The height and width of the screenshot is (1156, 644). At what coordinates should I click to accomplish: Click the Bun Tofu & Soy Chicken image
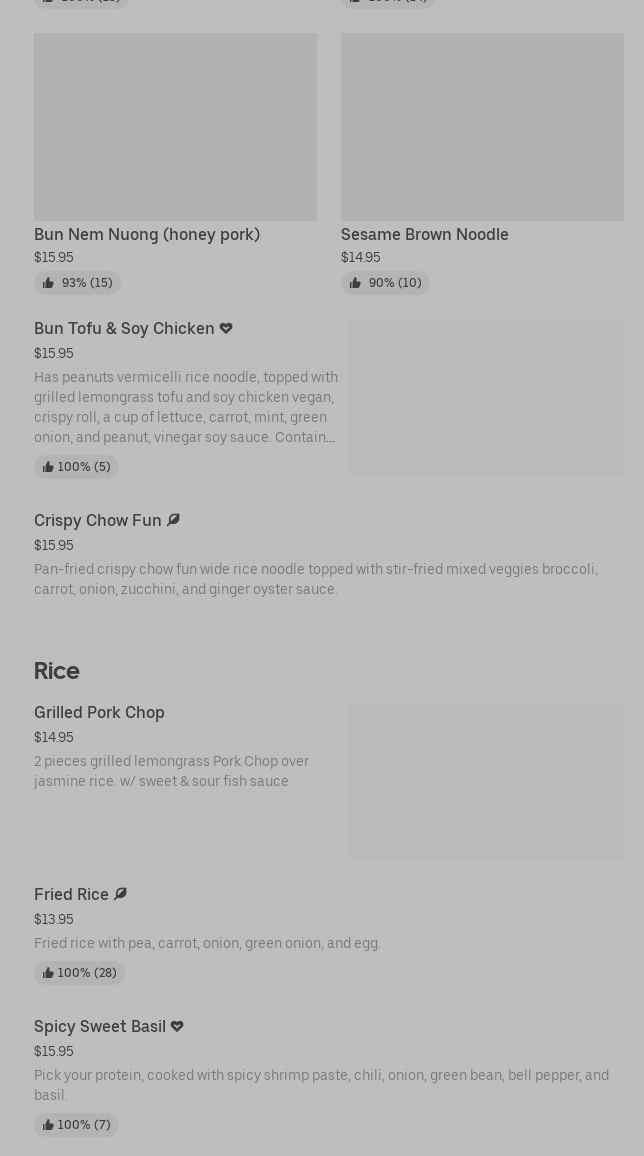pos(486,397)
